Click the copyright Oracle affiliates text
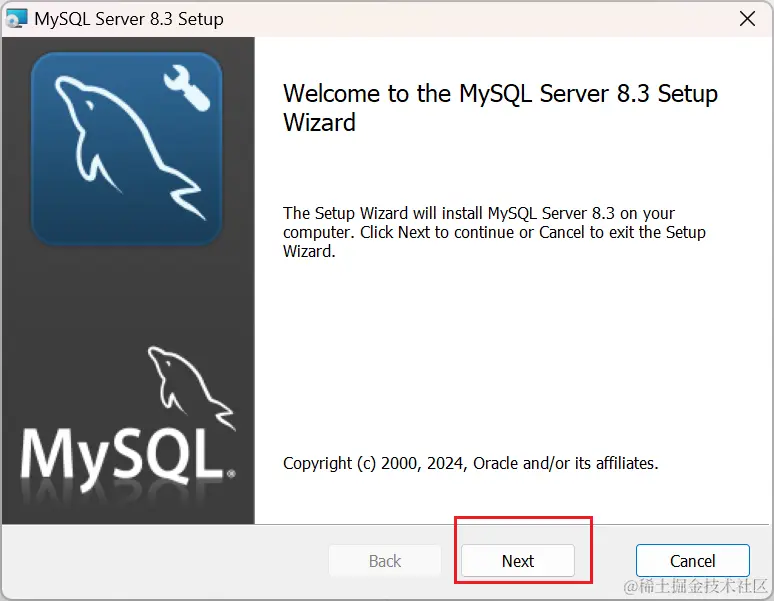The height and width of the screenshot is (601, 774). (x=470, y=463)
